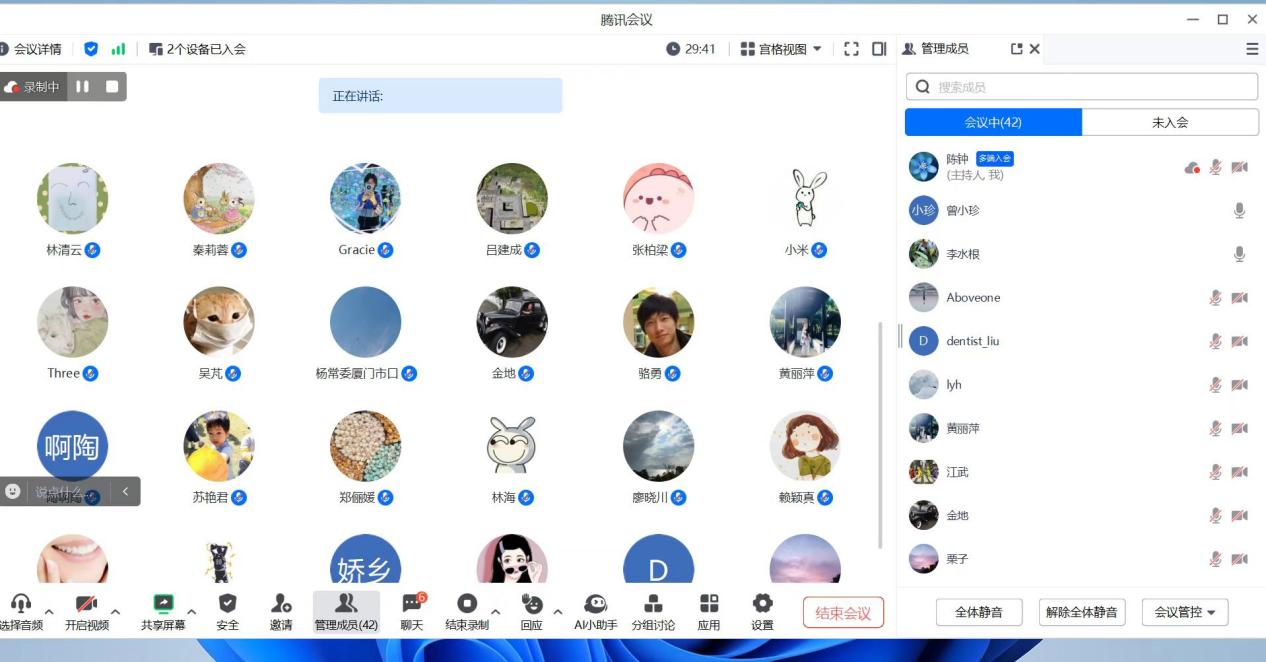1266x662 pixels.
Task: Collapse the 说点什么 chat input bar
Action: coord(125,491)
